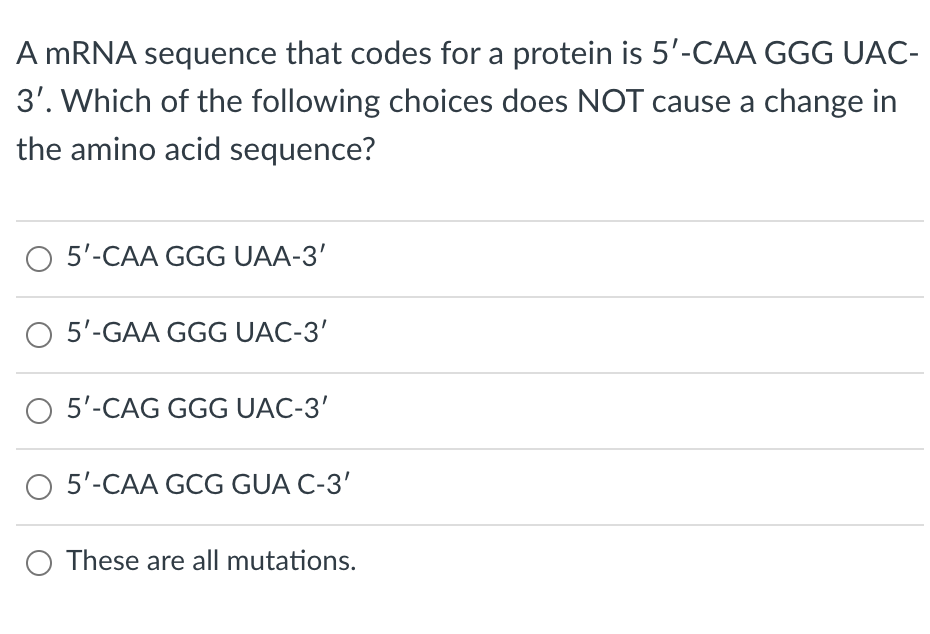Select the radio button for 5'-CAG GGG UAC-3'
Screen dimensions: 930x634
[x=39, y=410]
